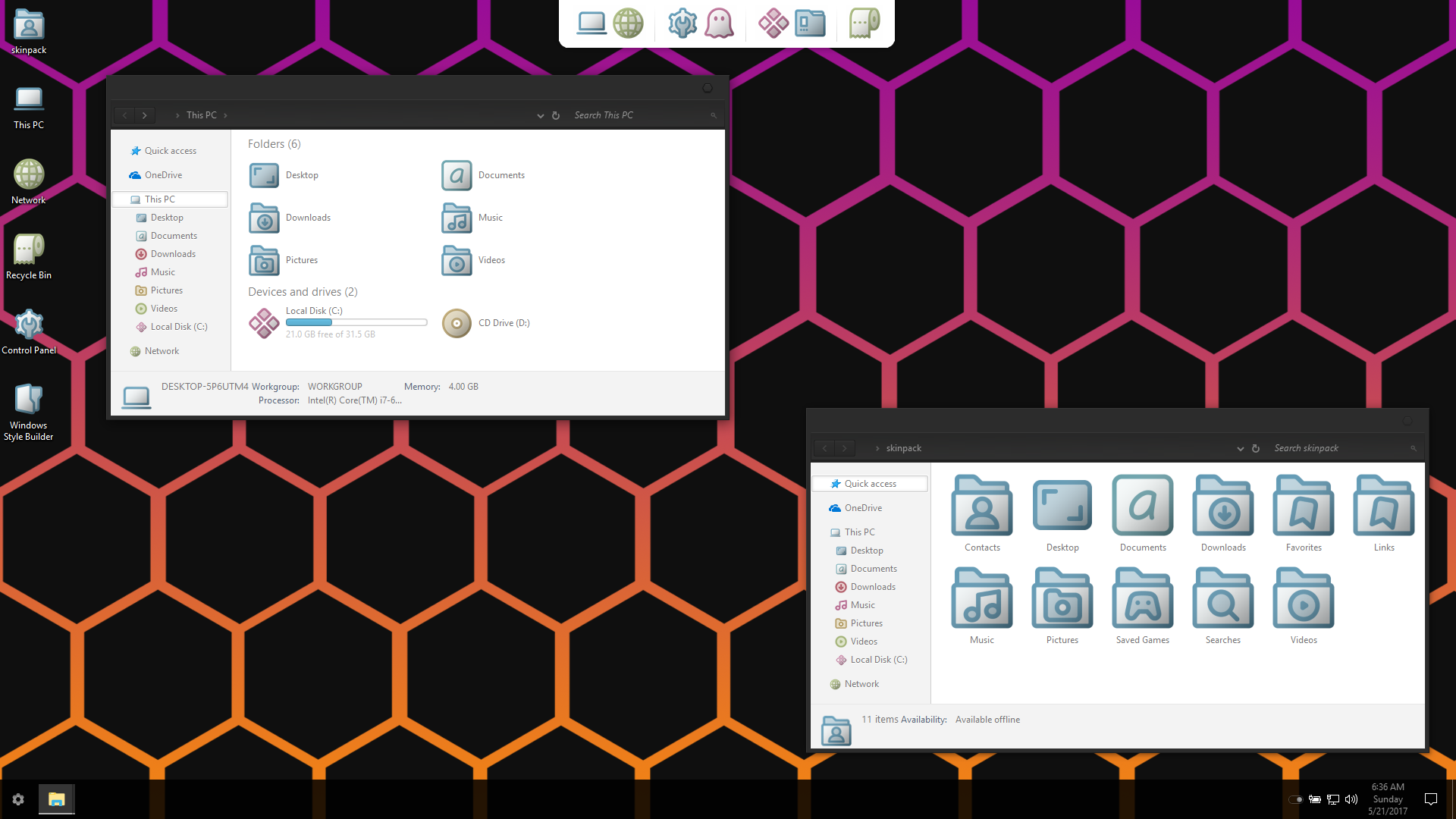Click refresh button in skinpack window
This screenshot has height=819, width=1456.
(1255, 449)
